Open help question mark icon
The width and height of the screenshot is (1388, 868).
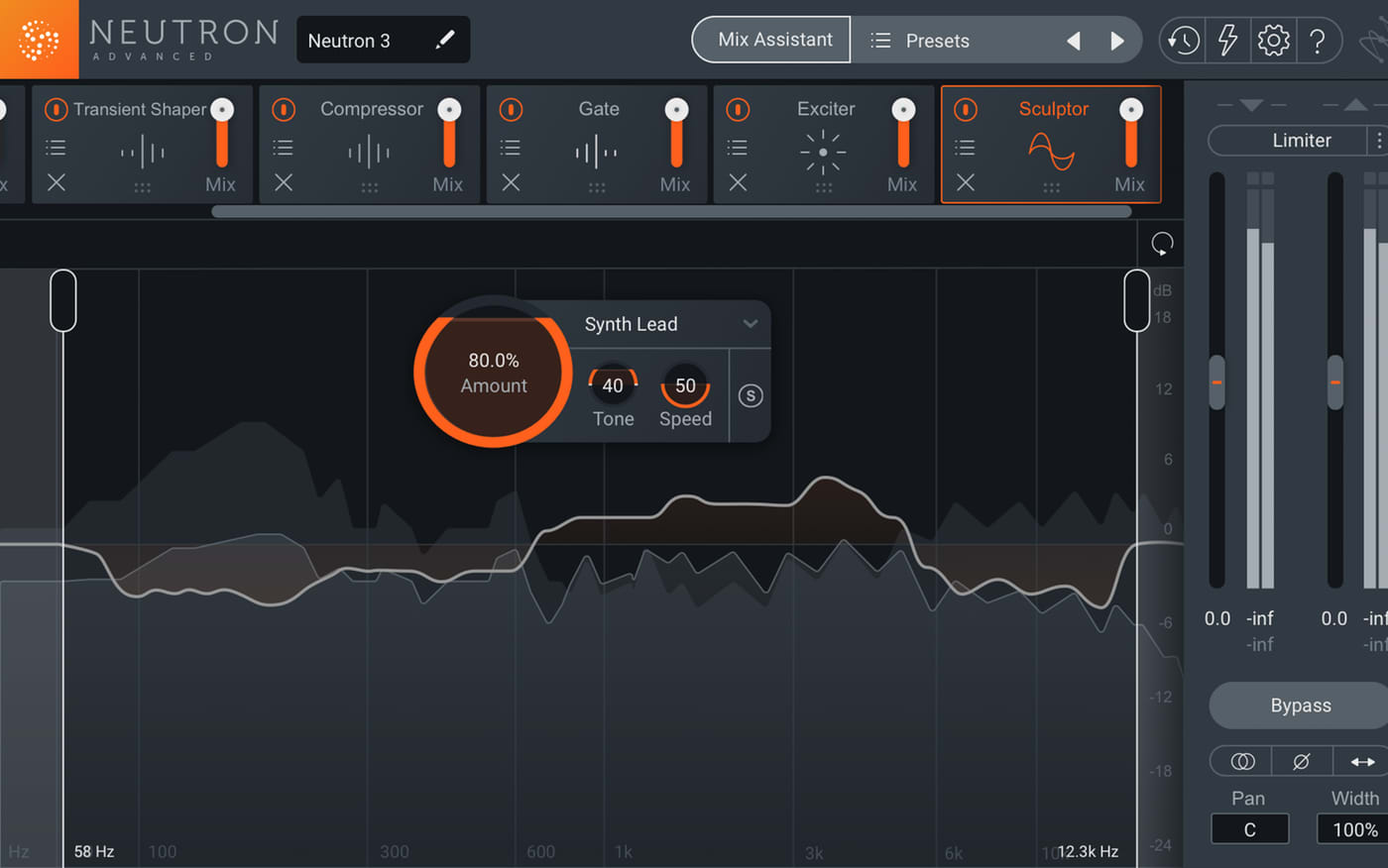point(1318,41)
